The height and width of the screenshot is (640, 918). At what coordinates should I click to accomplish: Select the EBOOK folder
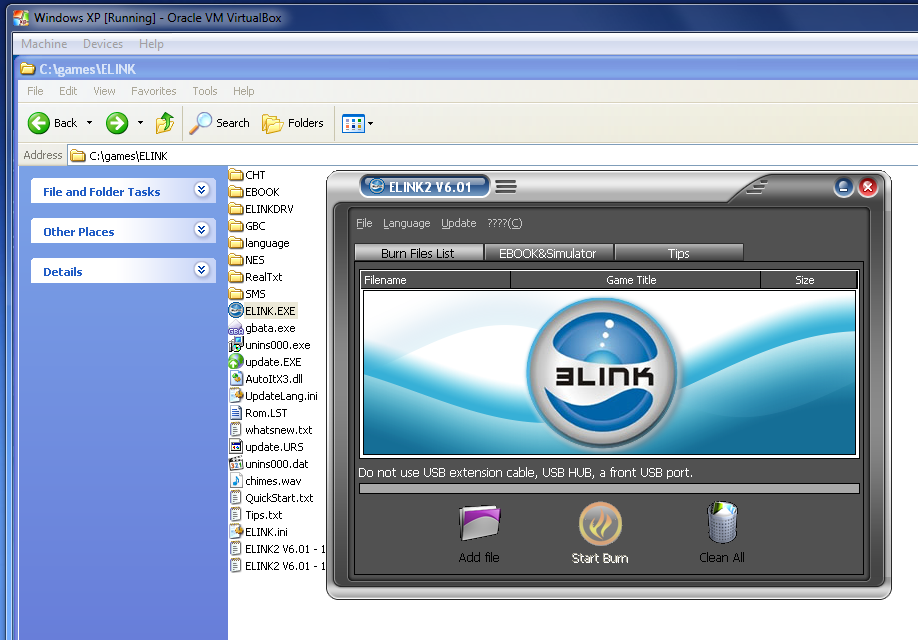coord(254,191)
